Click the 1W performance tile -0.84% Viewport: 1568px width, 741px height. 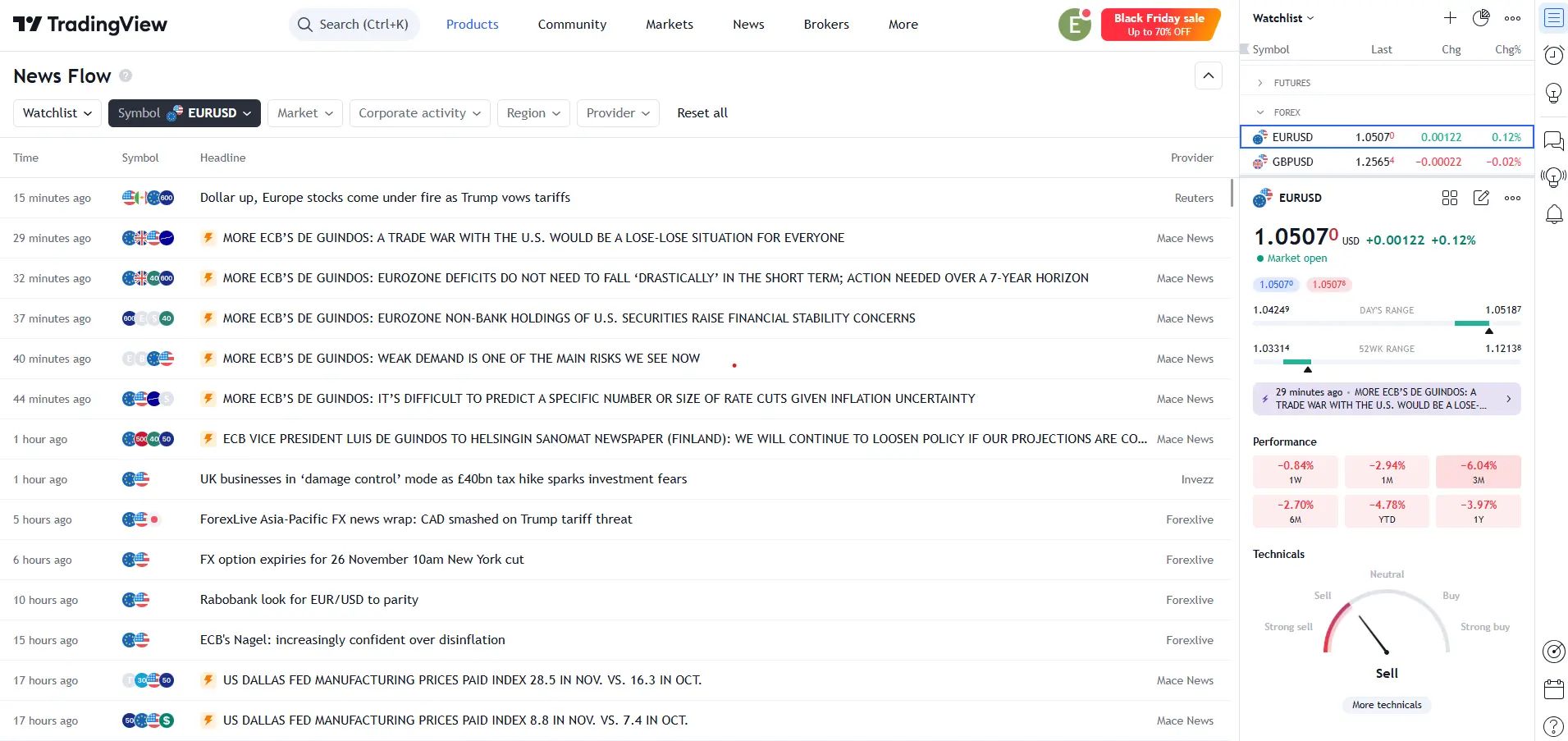(x=1295, y=472)
